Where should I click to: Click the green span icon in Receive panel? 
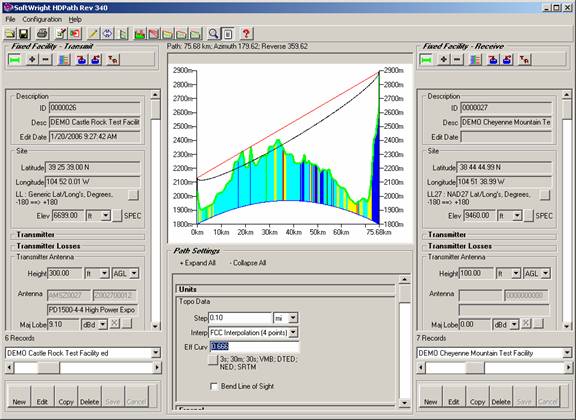click(426, 60)
